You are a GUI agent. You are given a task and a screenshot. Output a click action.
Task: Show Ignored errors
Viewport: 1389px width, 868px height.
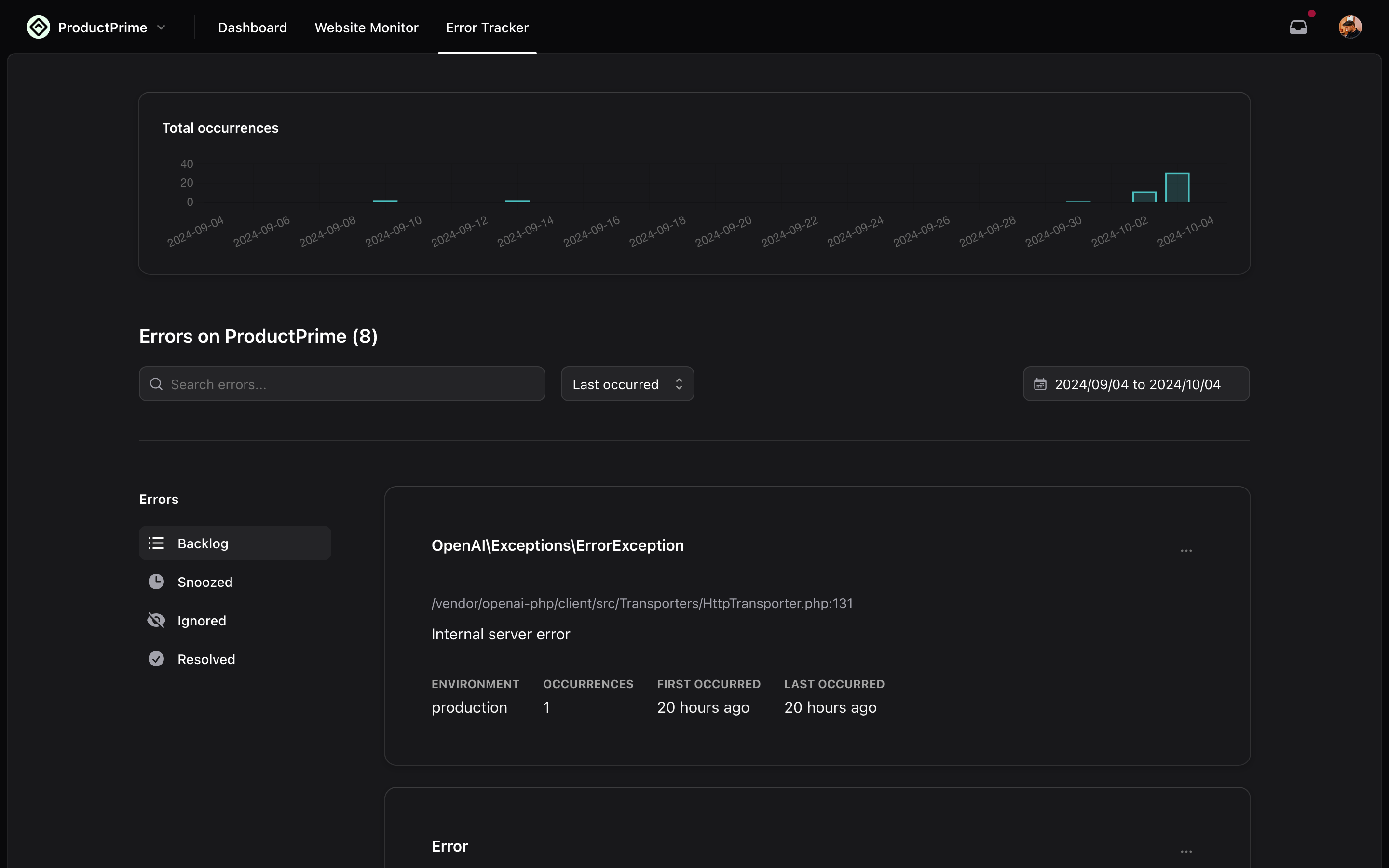pyautogui.click(x=235, y=621)
